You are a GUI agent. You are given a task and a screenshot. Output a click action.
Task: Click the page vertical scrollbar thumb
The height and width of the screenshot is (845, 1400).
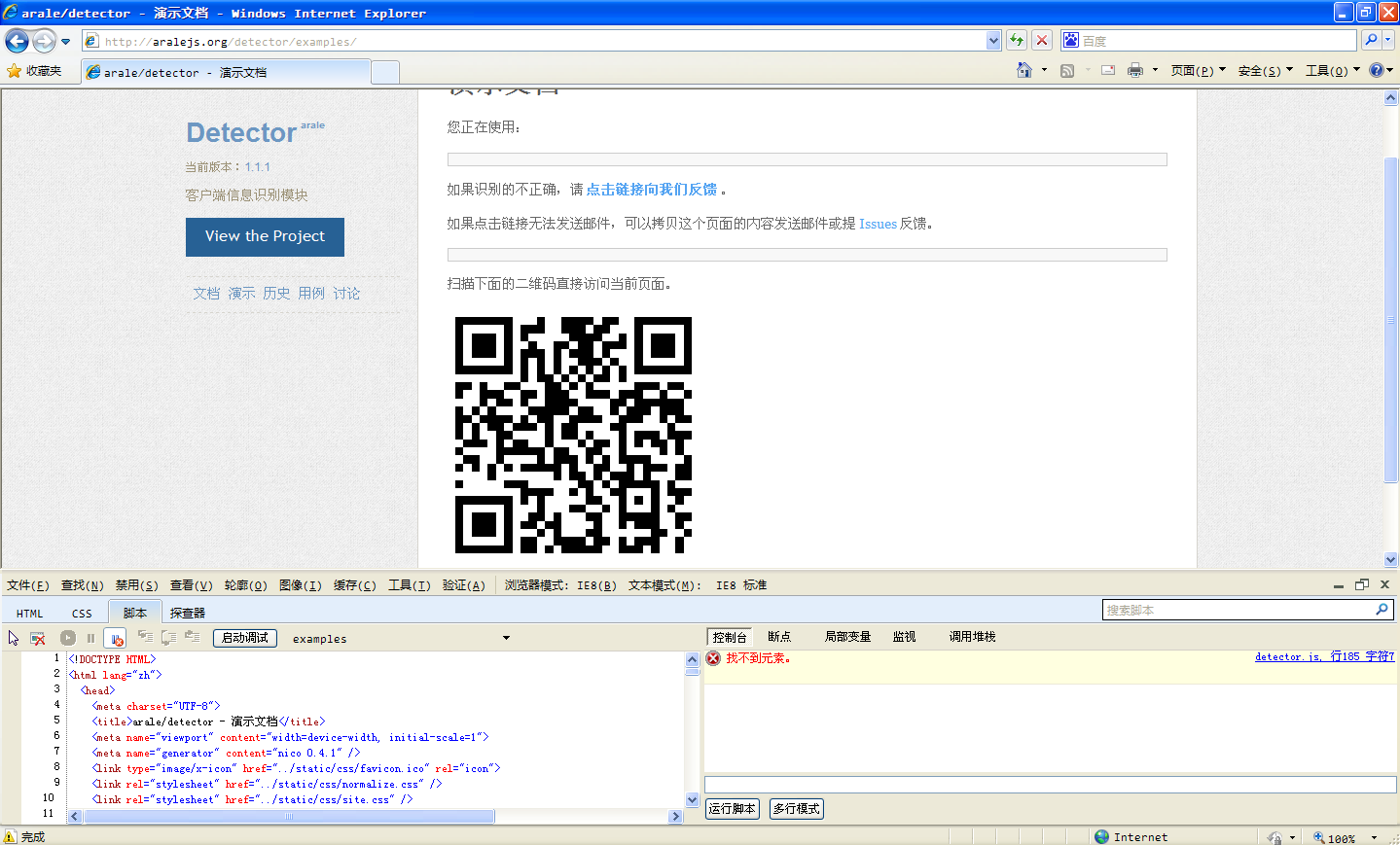click(1391, 319)
